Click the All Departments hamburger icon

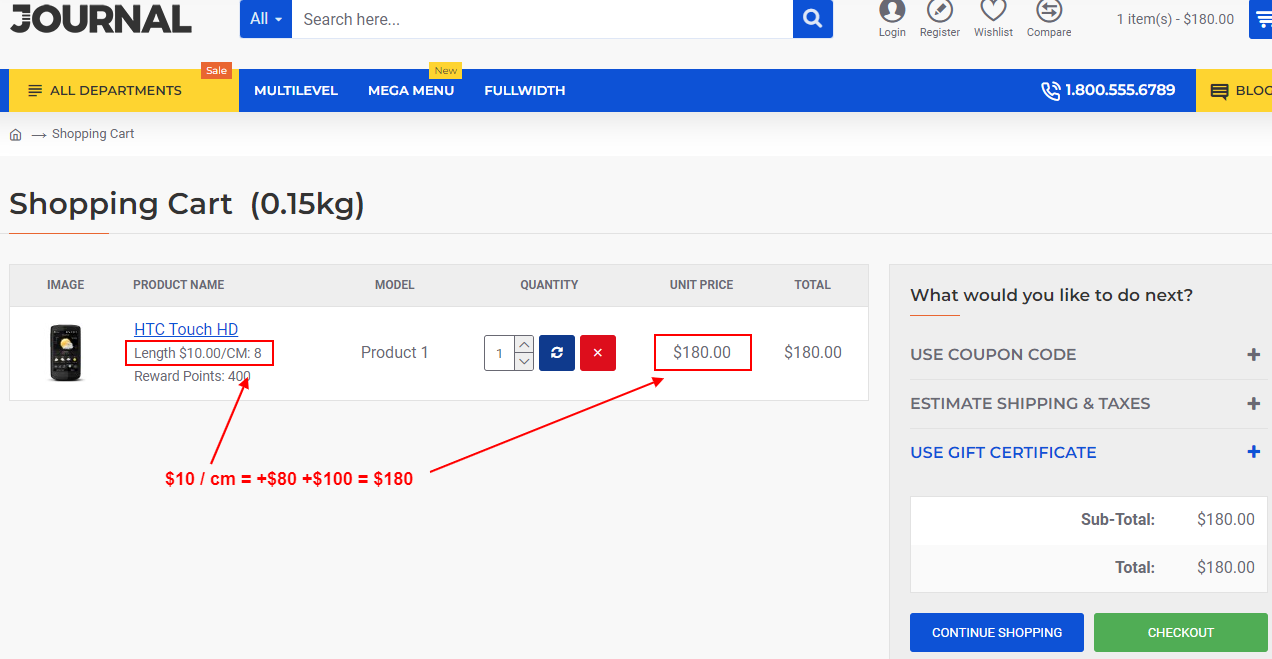(x=35, y=91)
